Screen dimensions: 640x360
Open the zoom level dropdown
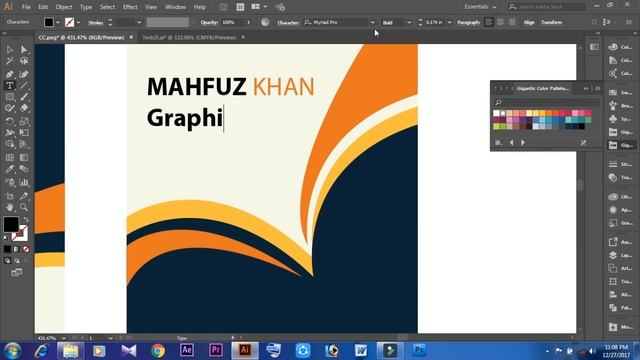(63, 338)
